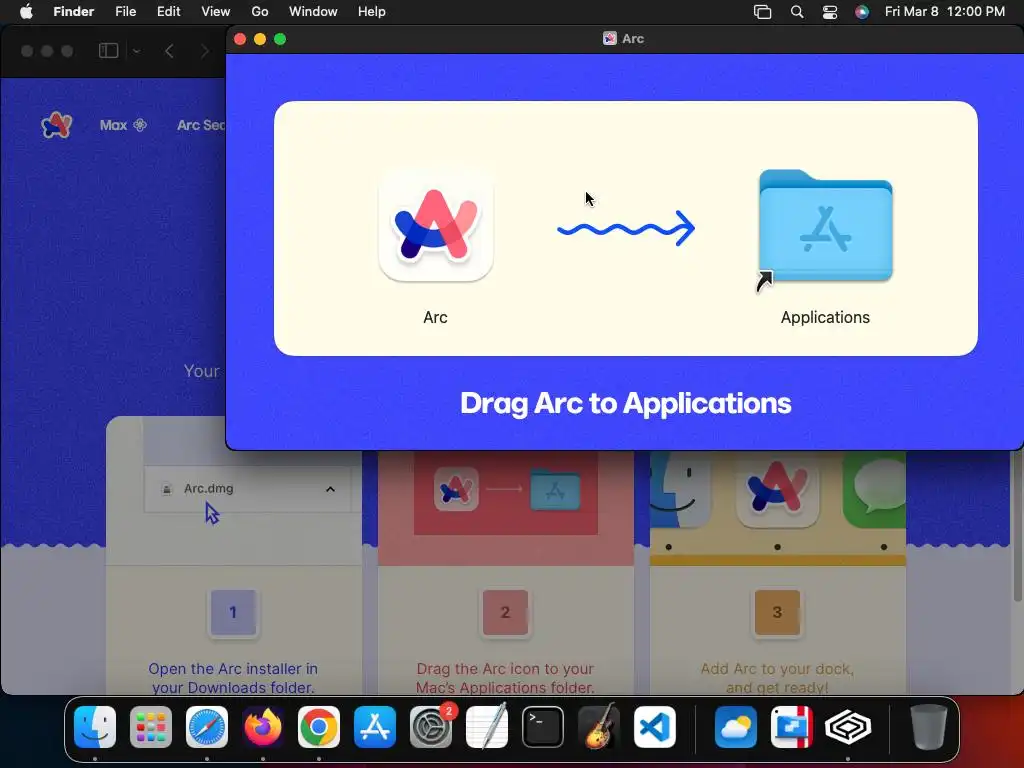Launch Google Chrome from the dock
Viewport: 1024px width, 768px height.
[319, 727]
